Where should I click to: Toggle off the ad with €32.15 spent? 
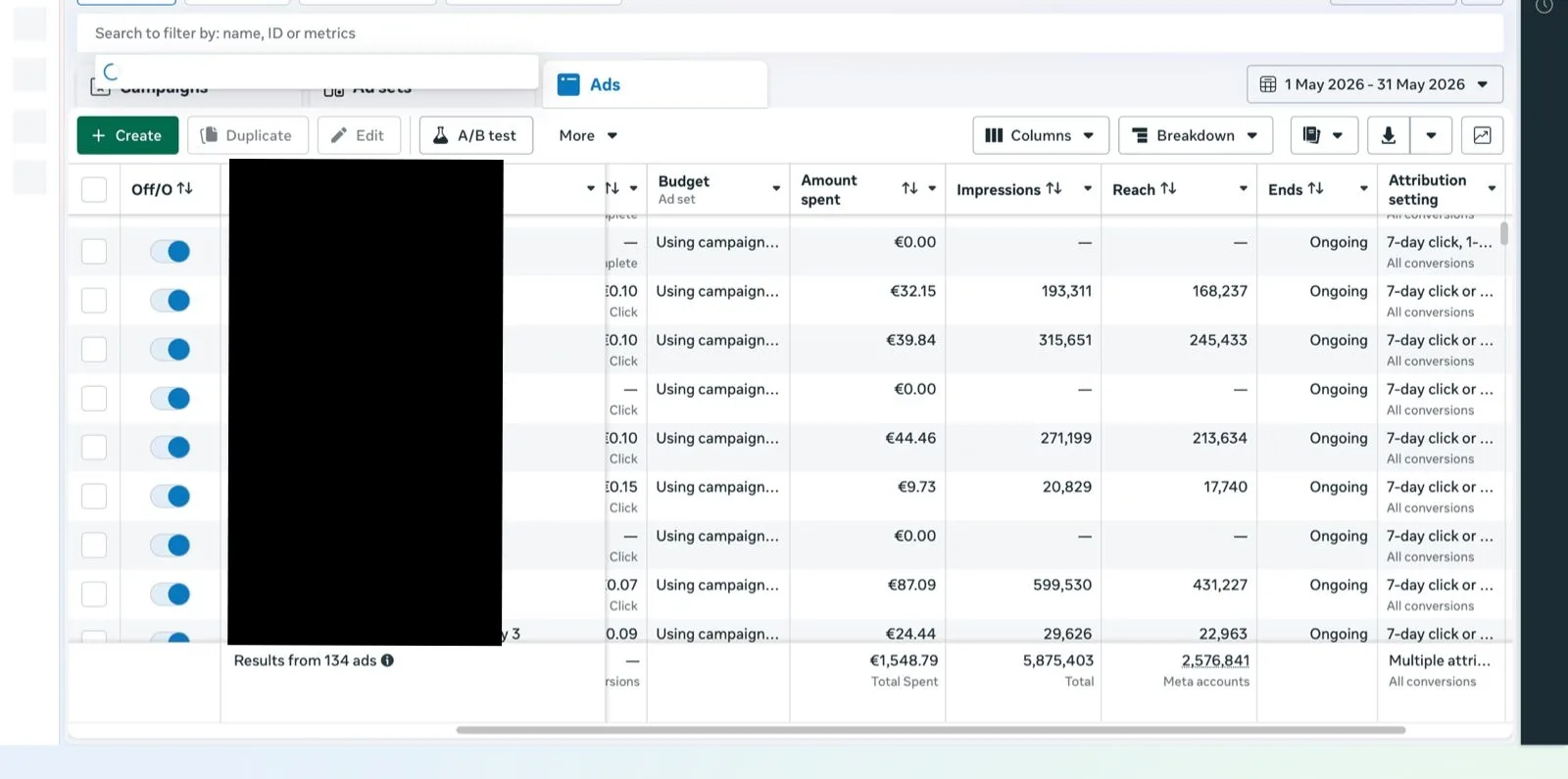171,301
